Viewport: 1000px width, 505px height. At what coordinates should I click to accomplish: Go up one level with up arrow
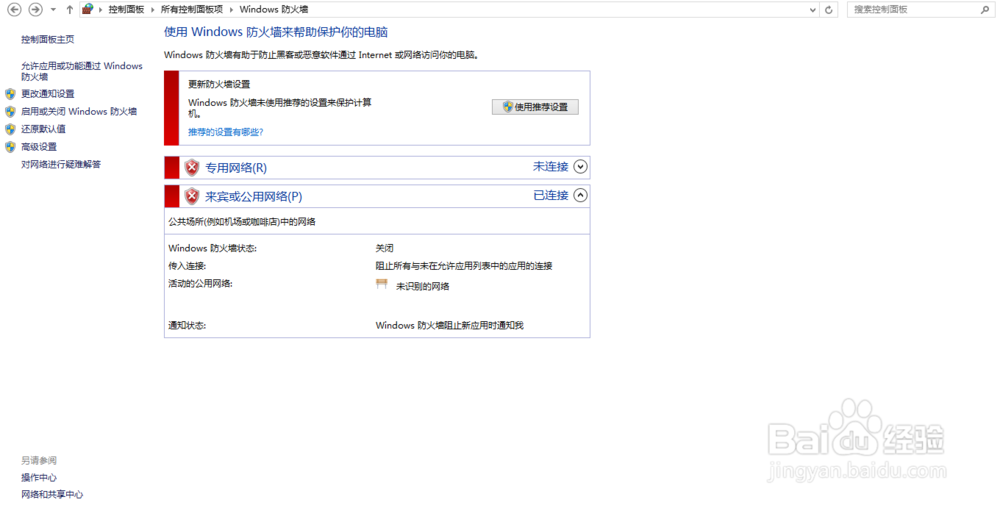tap(70, 10)
